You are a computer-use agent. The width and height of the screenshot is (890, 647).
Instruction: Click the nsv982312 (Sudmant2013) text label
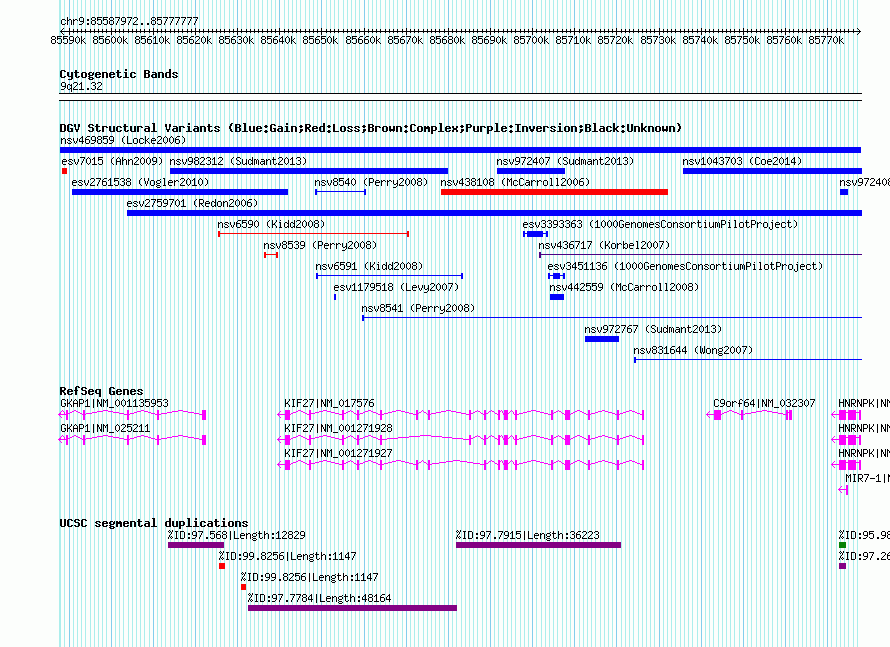(x=238, y=161)
